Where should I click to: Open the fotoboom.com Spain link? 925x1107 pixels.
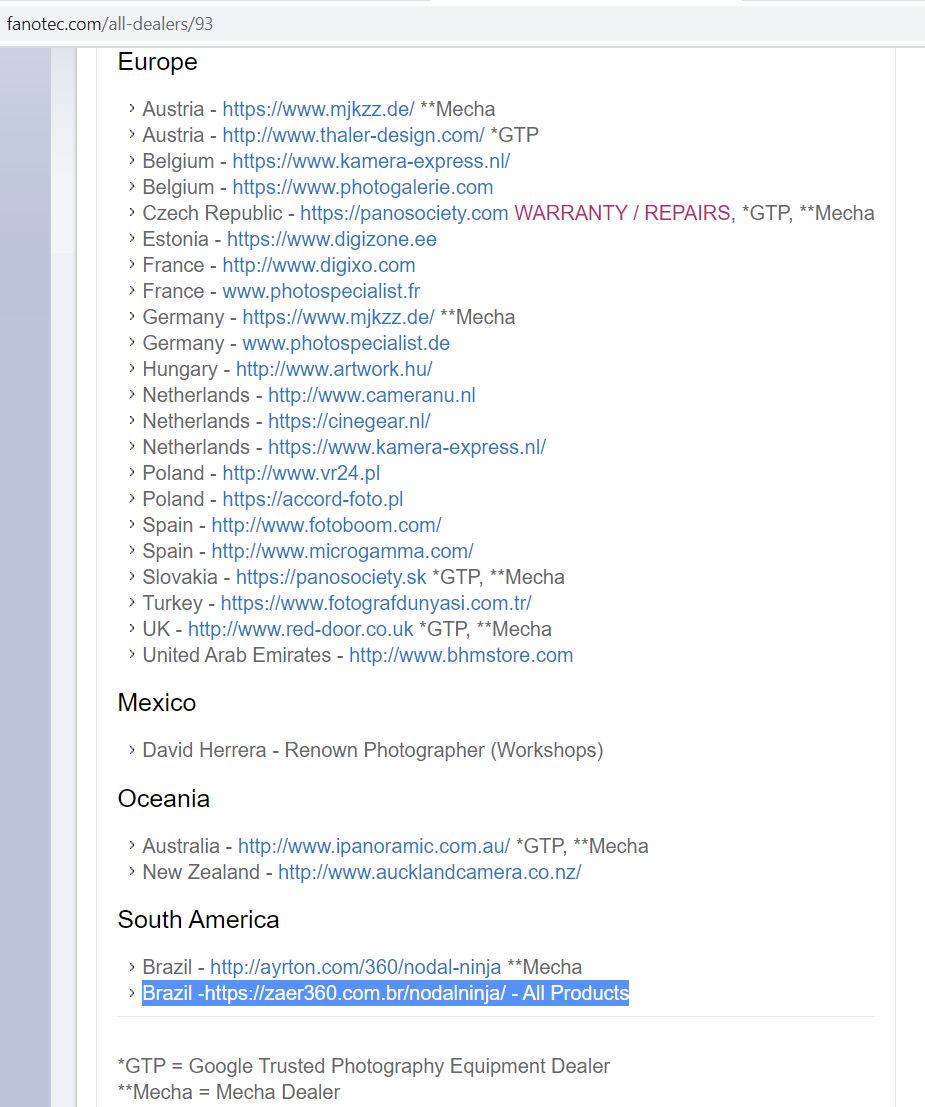tap(326, 526)
